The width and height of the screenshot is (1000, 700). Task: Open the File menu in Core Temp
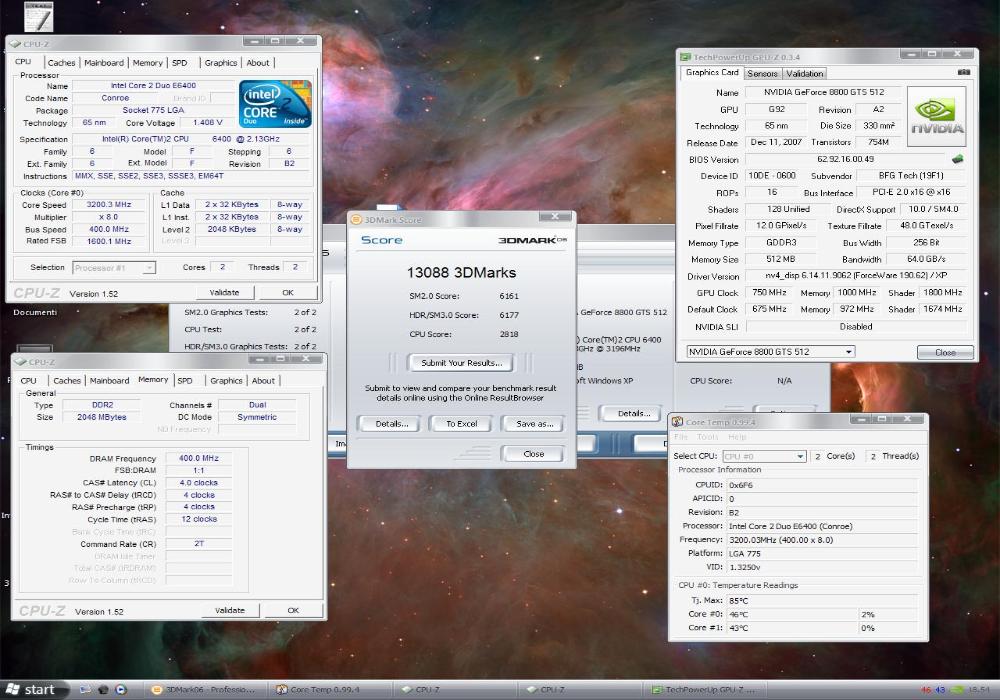[681, 437]
